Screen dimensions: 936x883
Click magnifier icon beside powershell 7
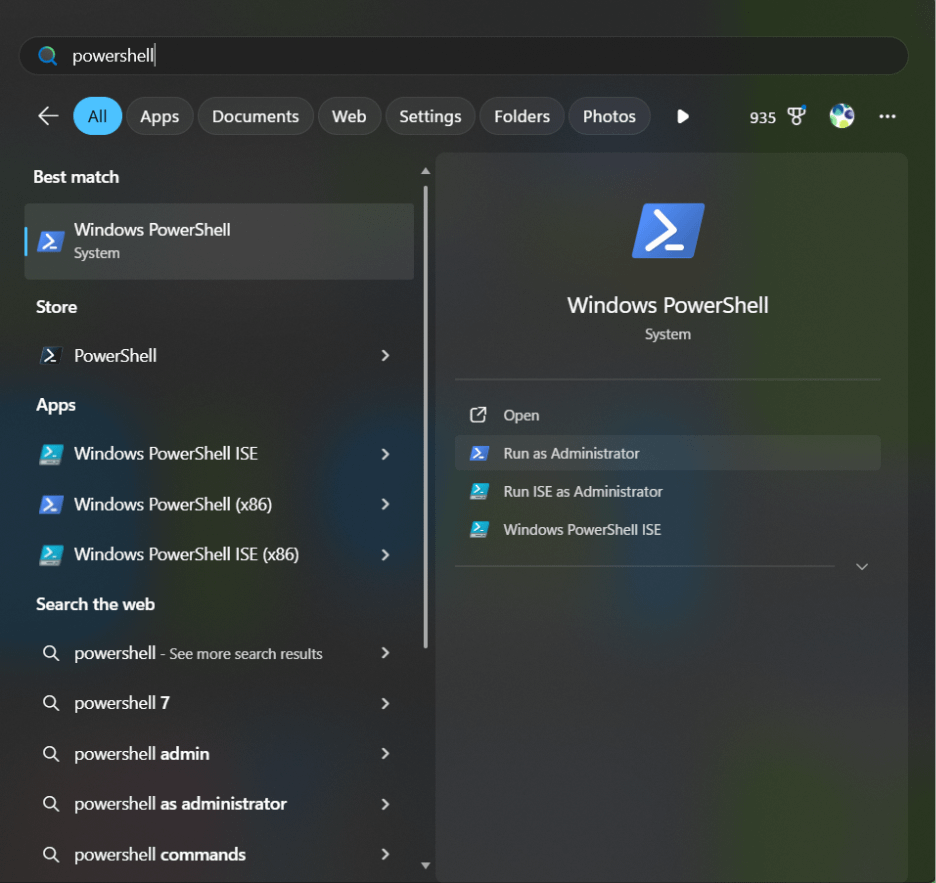click(x=51, y=703)
